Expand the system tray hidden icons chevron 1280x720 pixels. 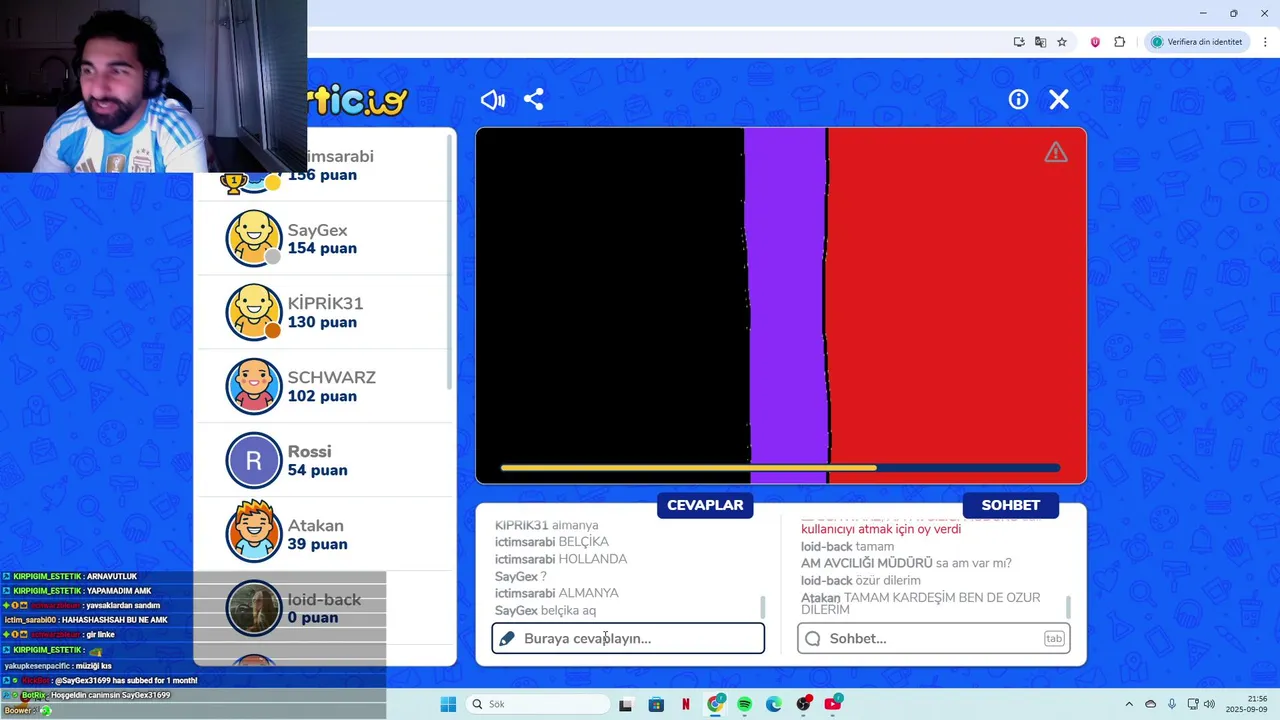1129,704
